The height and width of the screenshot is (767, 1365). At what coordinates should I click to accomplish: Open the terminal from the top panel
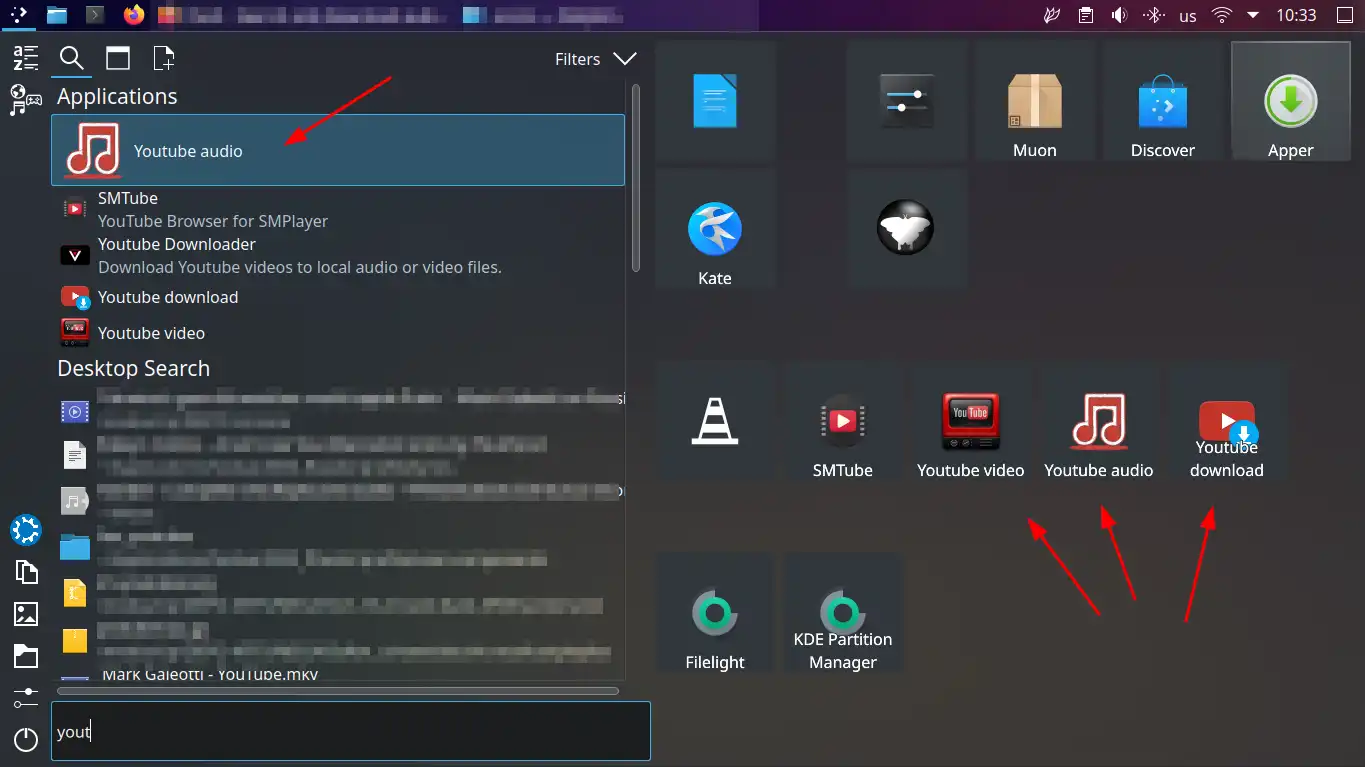coord(95,15)
